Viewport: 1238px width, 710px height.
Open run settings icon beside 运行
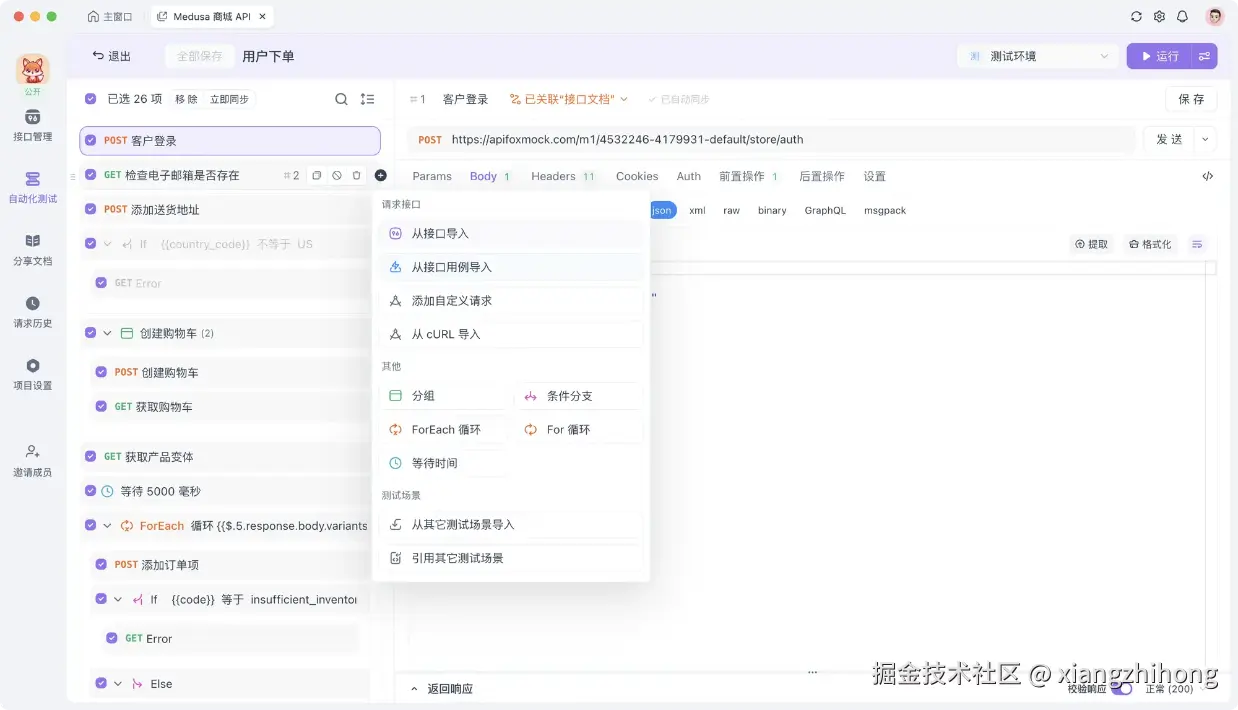pos(1204,56)
